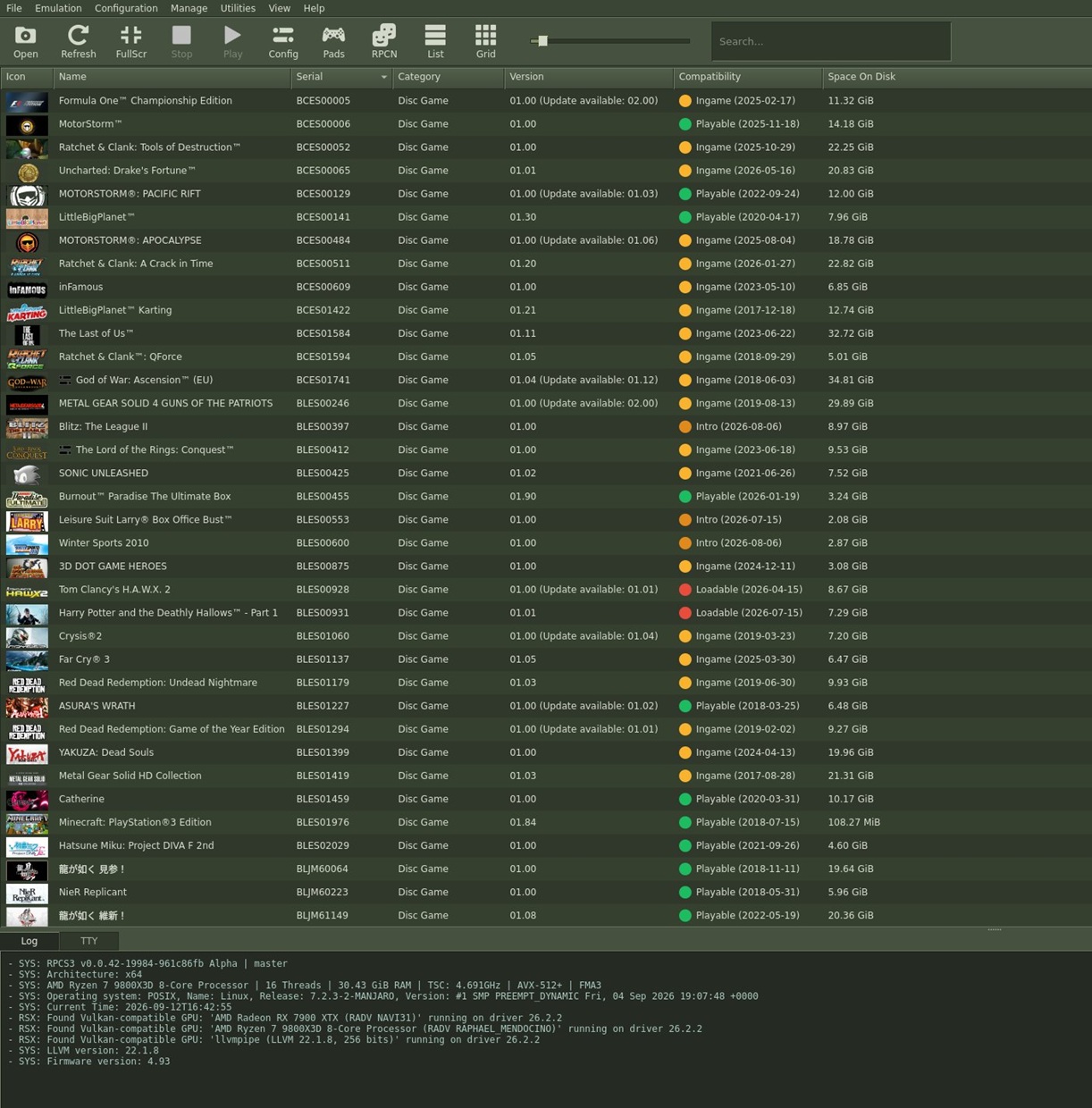Select Ratchet & Clank: A Crack in Time

[136, 264]
